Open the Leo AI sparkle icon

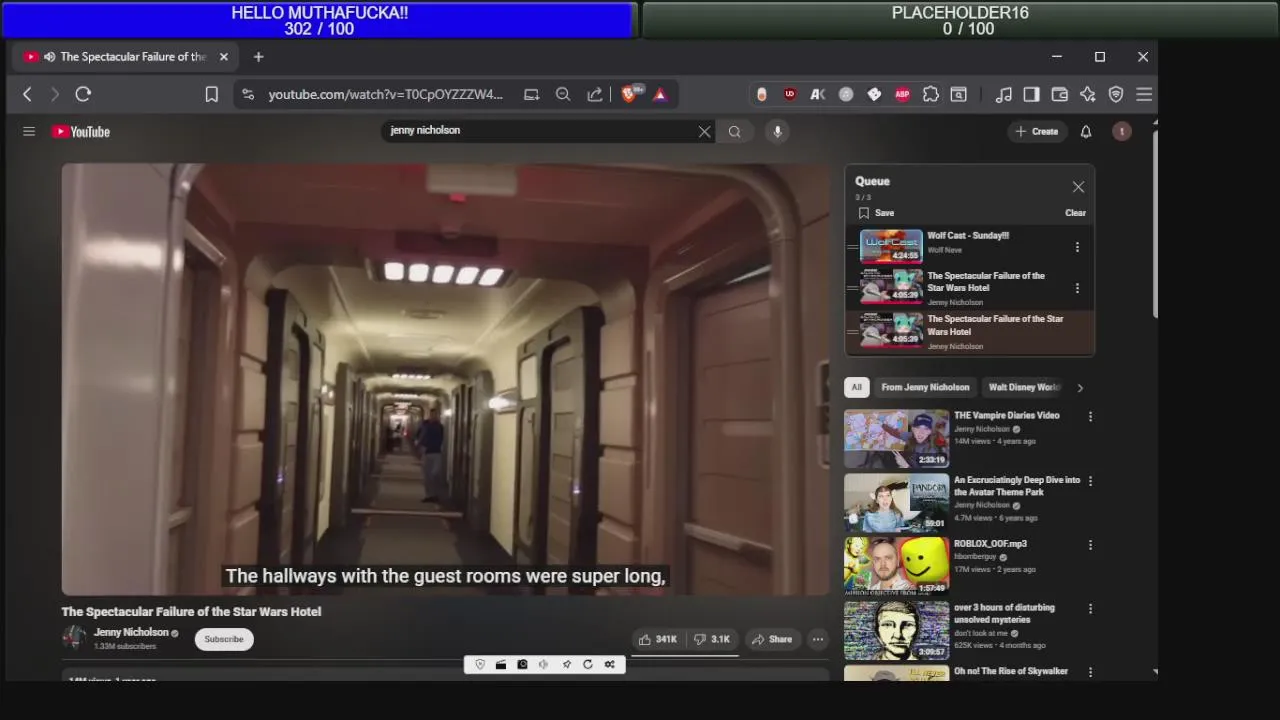(1088, 94)
